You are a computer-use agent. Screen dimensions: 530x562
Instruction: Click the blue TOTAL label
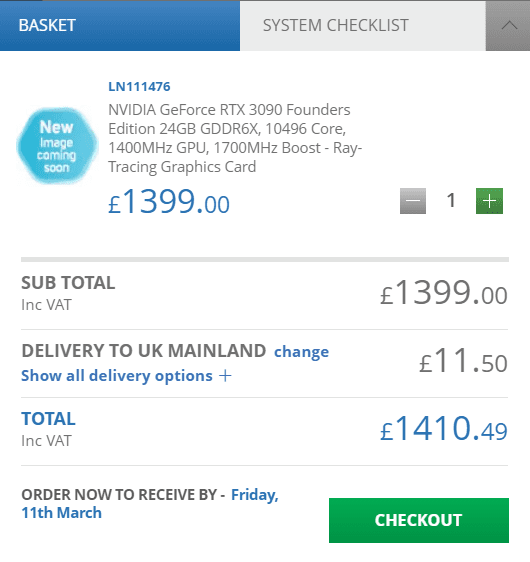(48, 419)
